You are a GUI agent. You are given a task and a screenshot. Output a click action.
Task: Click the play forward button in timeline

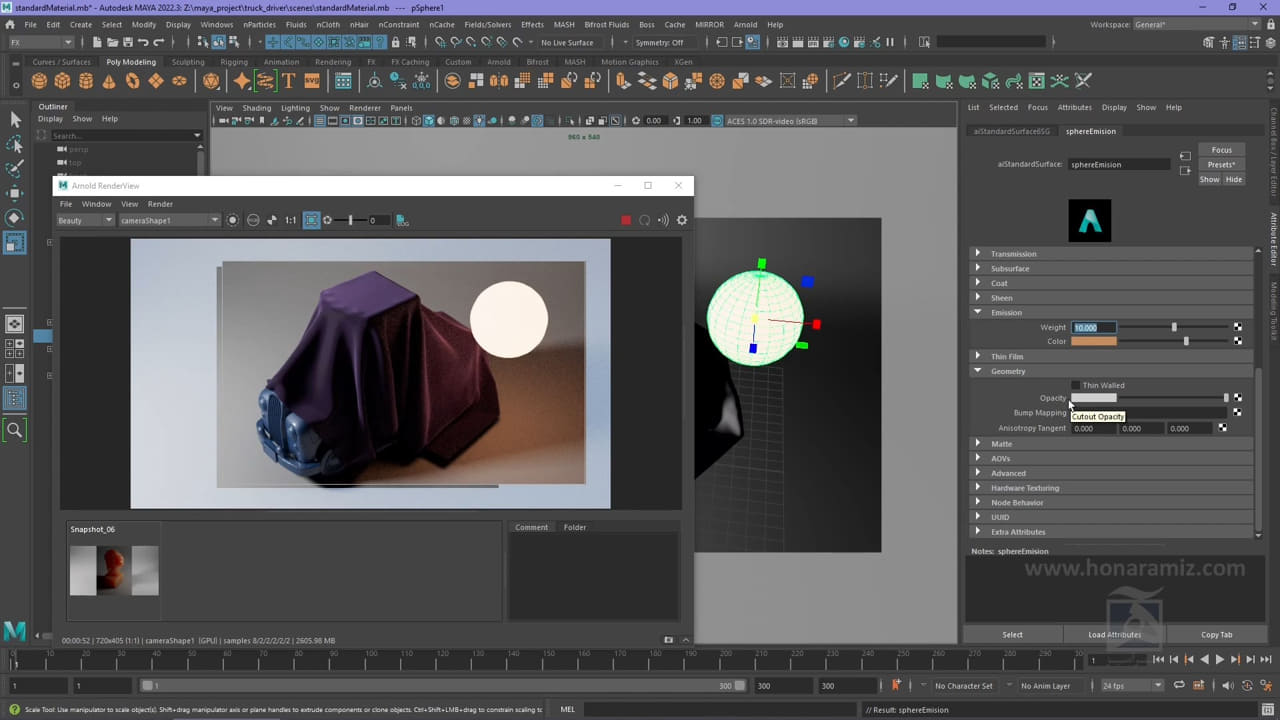click(1219, 659)
